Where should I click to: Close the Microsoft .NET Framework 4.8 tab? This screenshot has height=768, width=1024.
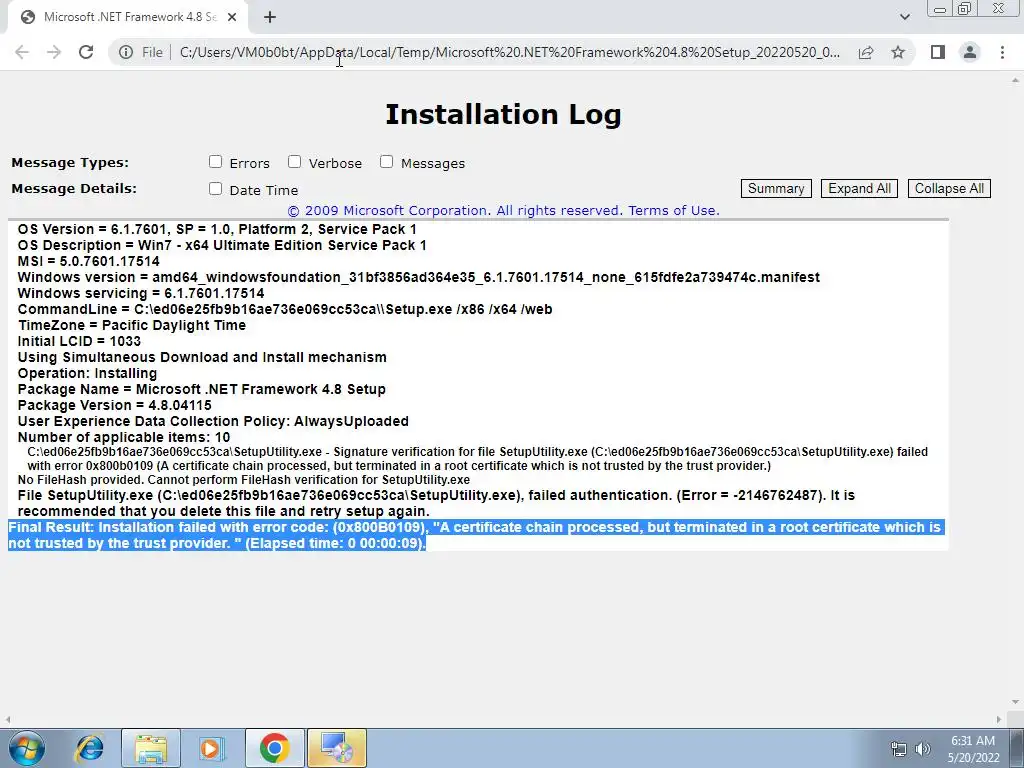(232, 18)
